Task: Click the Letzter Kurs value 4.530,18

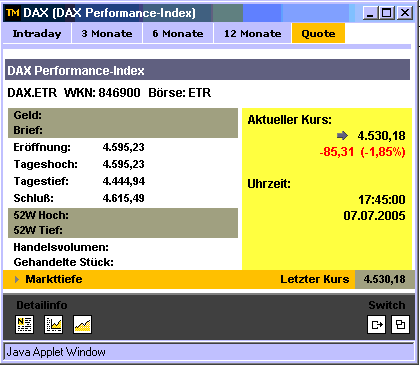Action: tap(384, 279)
